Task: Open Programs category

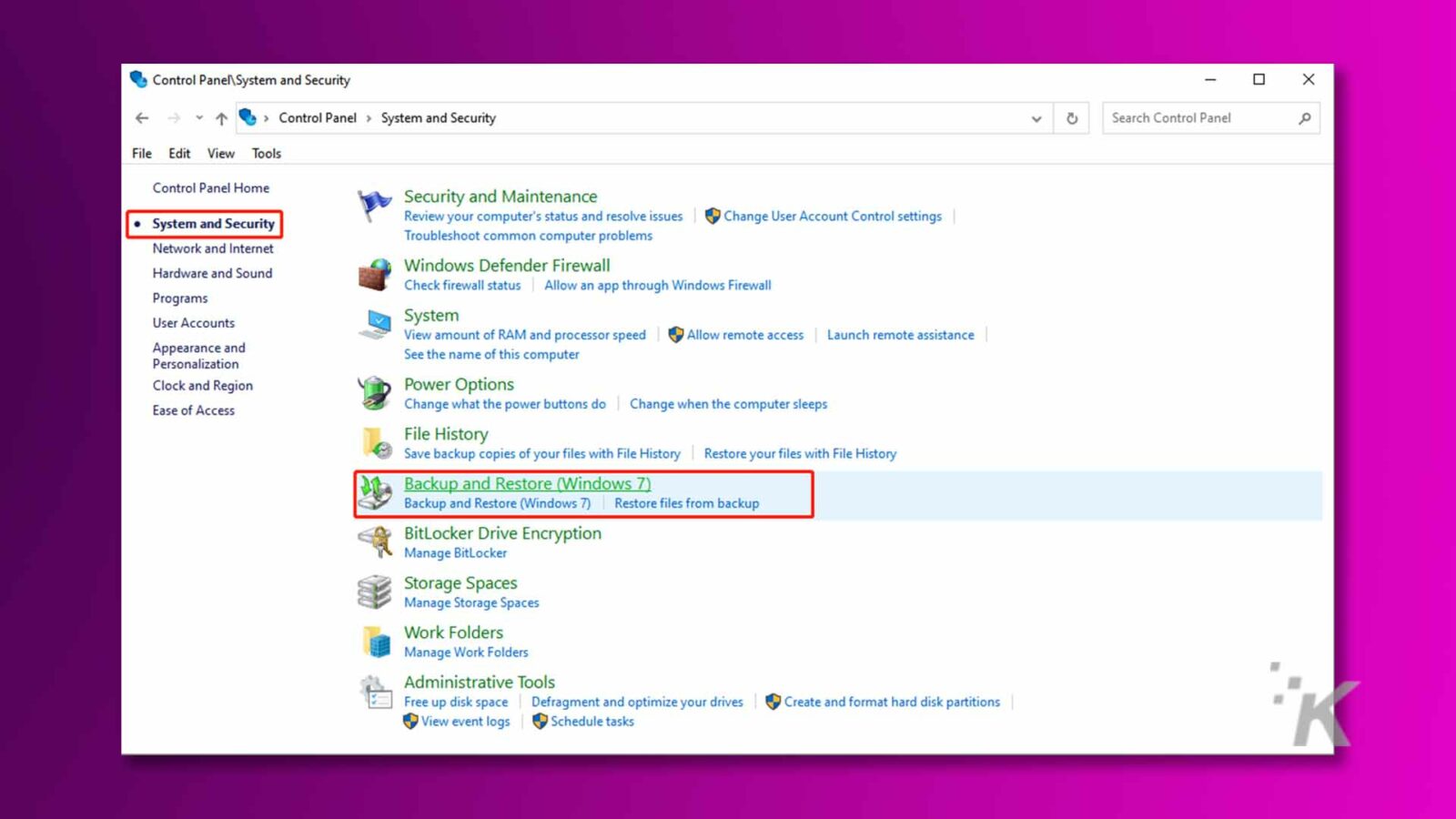Action: (180, 298)
